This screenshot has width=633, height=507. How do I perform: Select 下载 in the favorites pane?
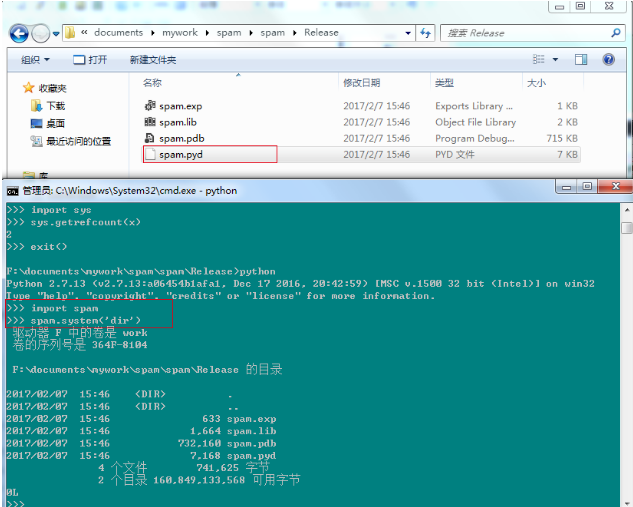pyautogui.click(x=55, y=106)
